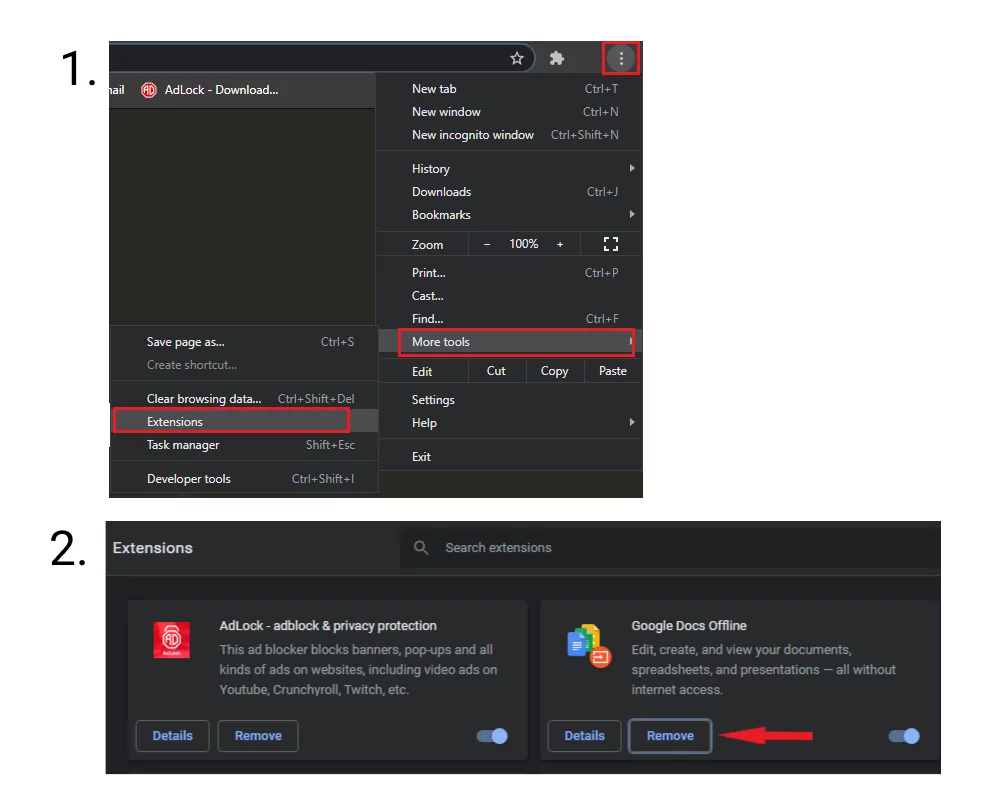Image resolution: width=1000 pixels, height=800 pixels.
Task: Select New tab menu item
Action: point(509,89)
